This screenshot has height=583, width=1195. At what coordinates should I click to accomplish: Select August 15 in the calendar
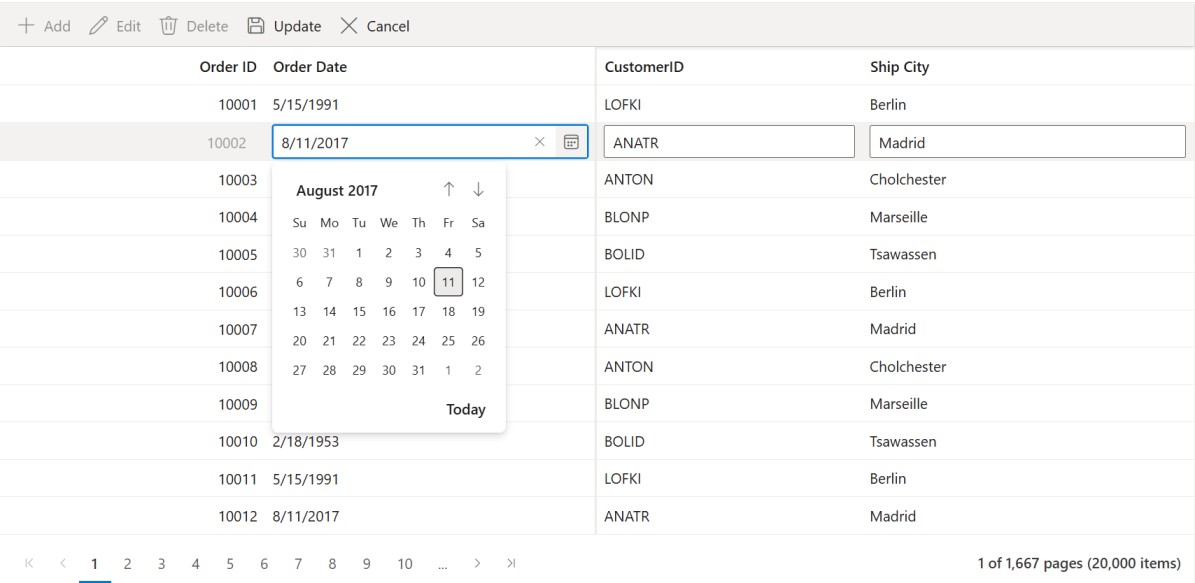pos(359,311)
